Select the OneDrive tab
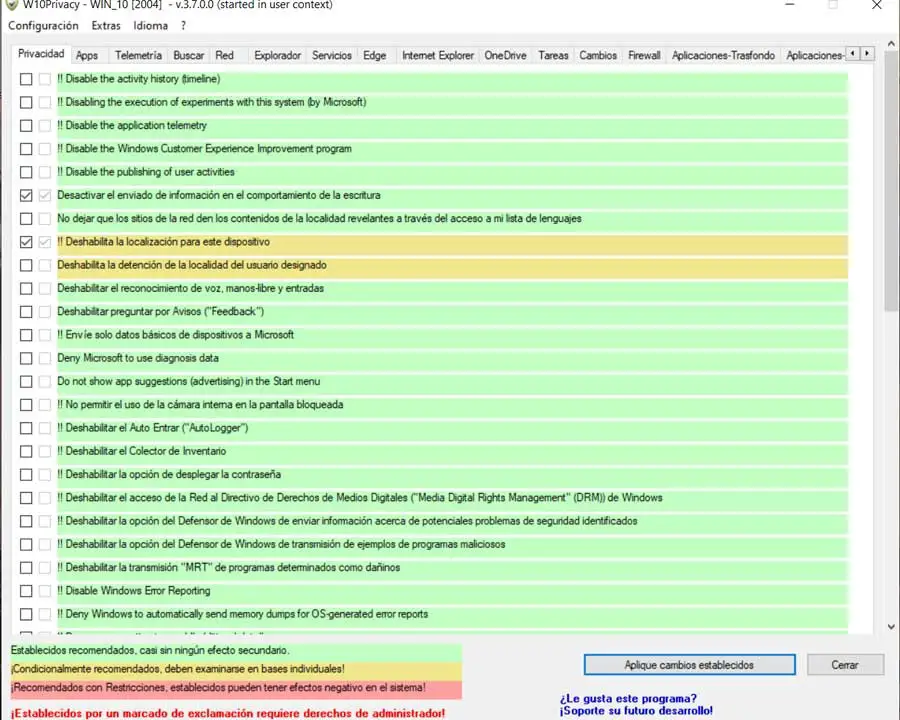The image size is (900, 720). click(x=505, y=56)
